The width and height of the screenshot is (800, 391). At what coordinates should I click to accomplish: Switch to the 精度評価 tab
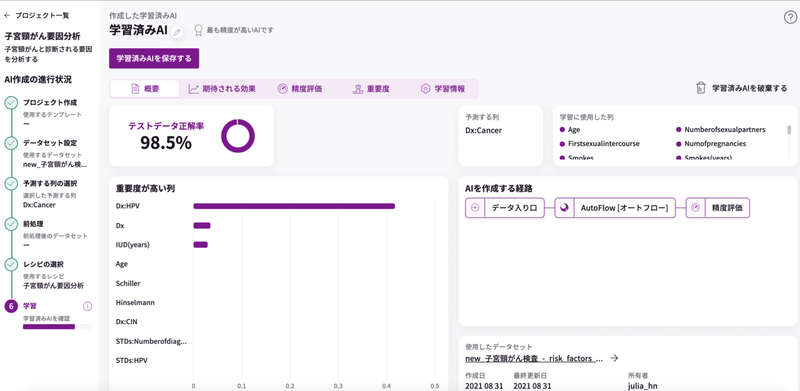click(x=299, y=89)
